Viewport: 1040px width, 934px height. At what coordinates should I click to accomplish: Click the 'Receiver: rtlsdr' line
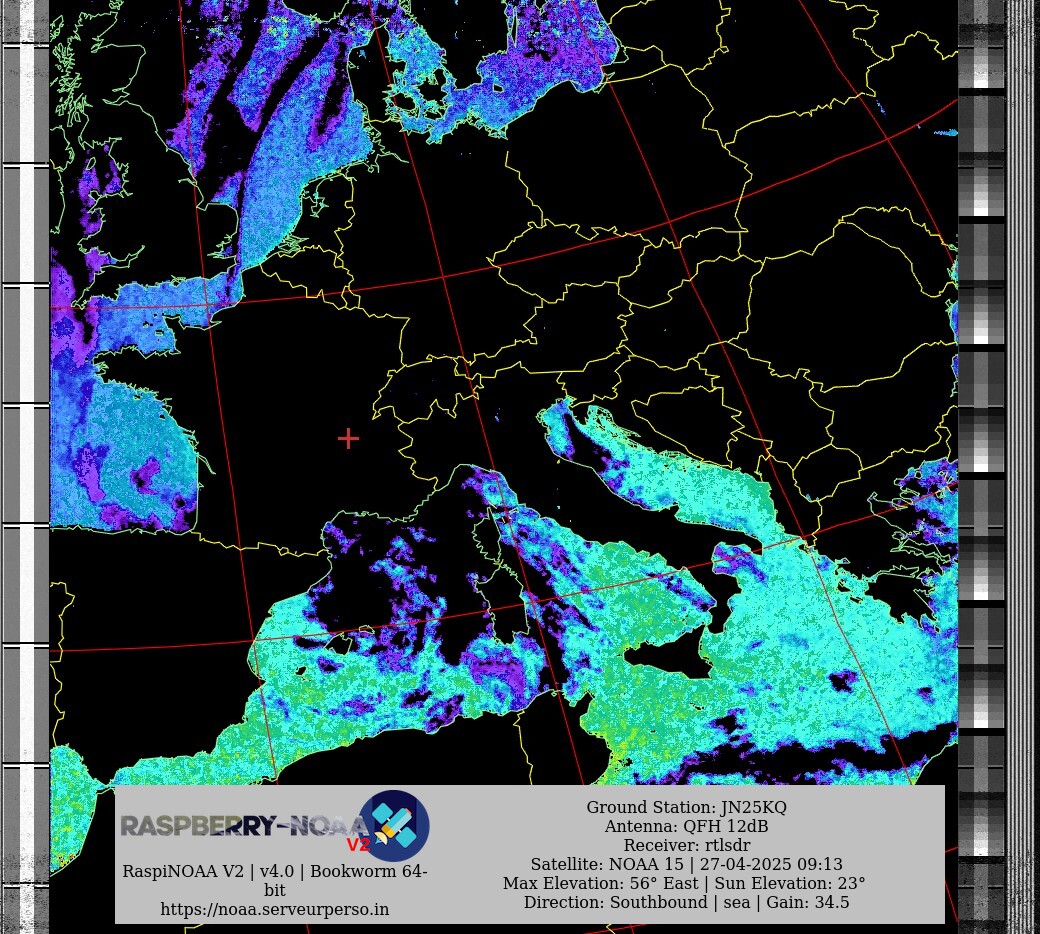pyautogui.click(x=686, y=845)
